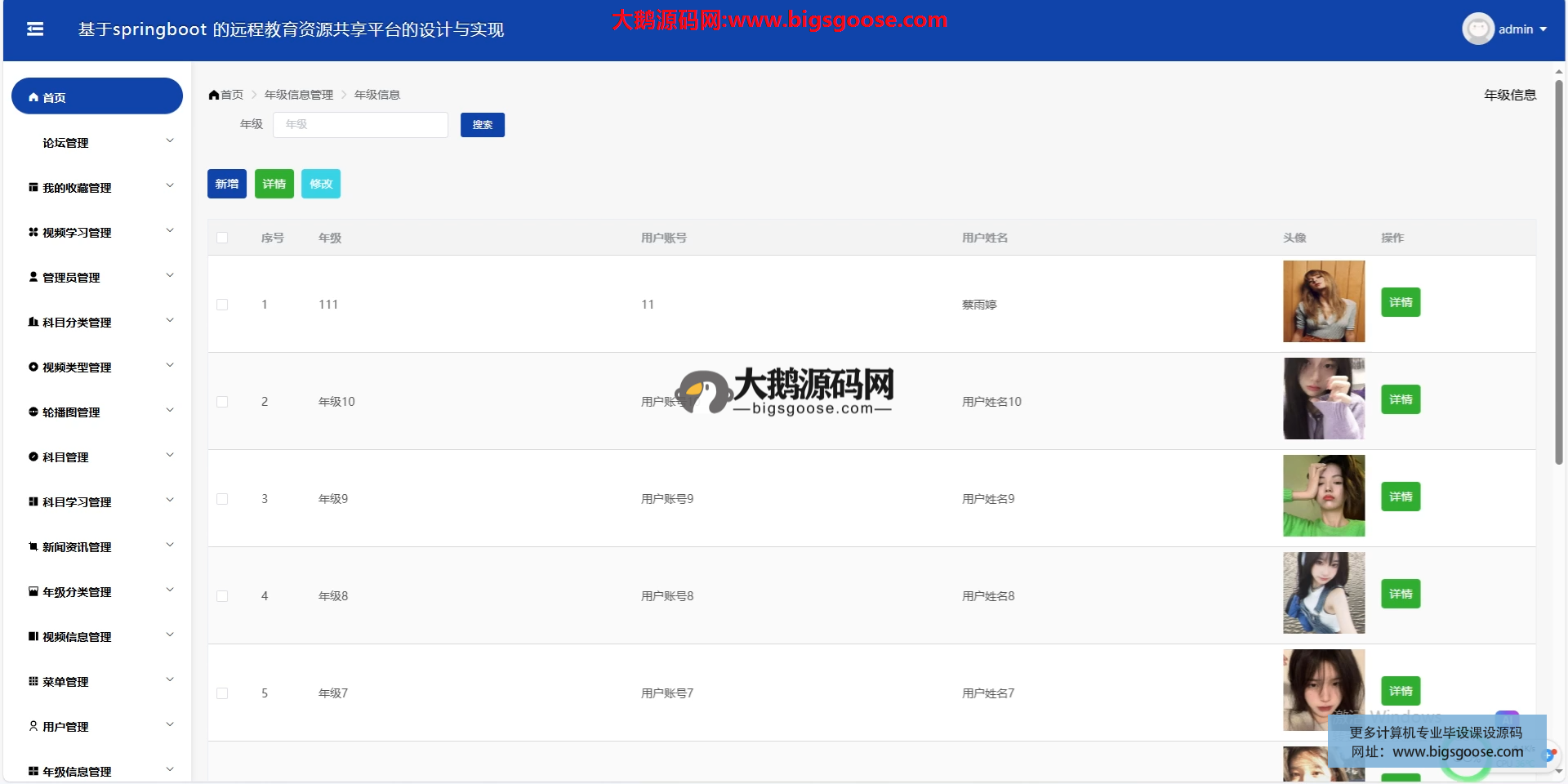Click the blue 新增 button

click(x=227, y=184)
